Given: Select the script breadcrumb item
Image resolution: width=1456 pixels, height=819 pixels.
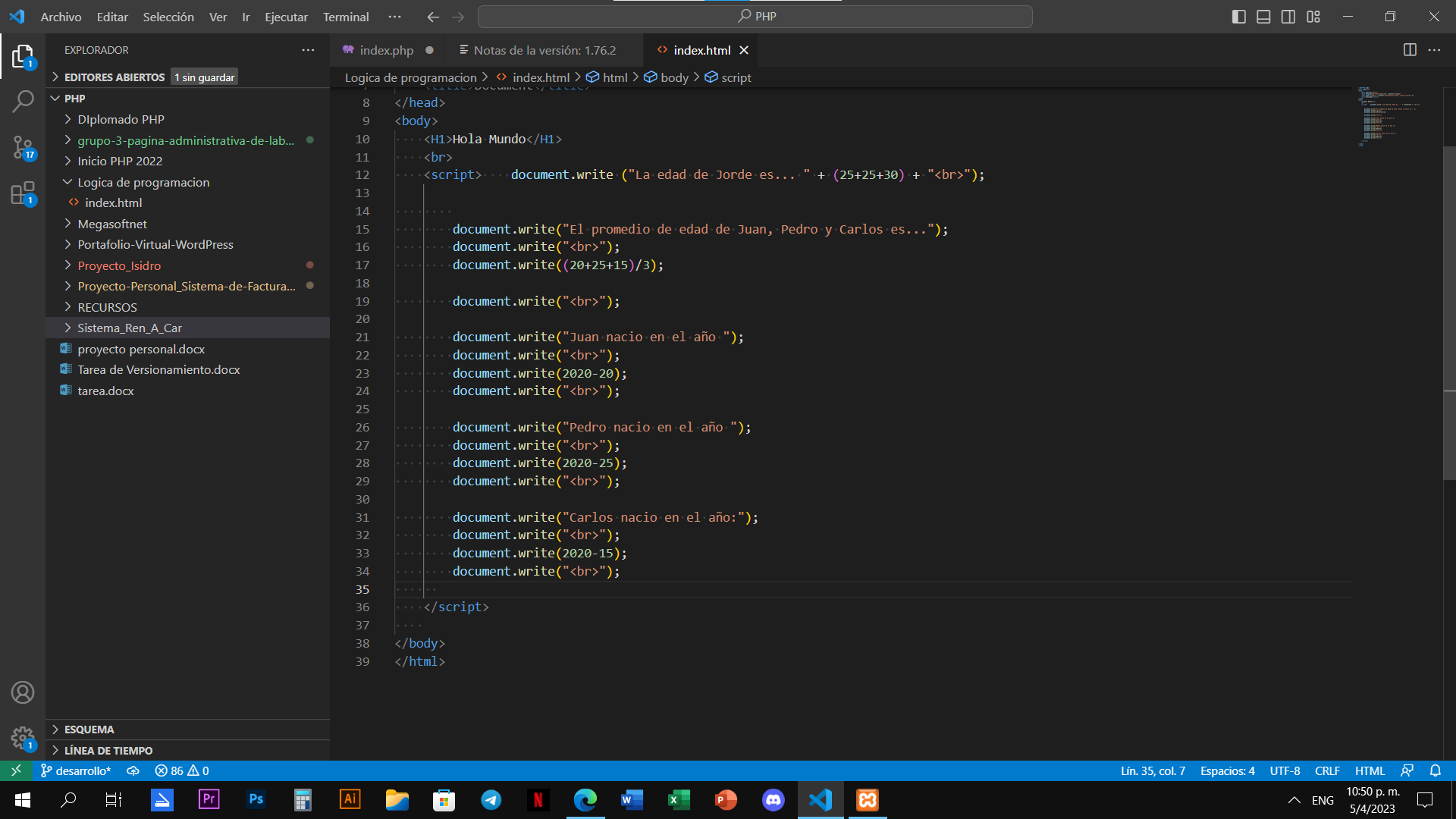Looking at the screenshot, I should click(728, 77).
